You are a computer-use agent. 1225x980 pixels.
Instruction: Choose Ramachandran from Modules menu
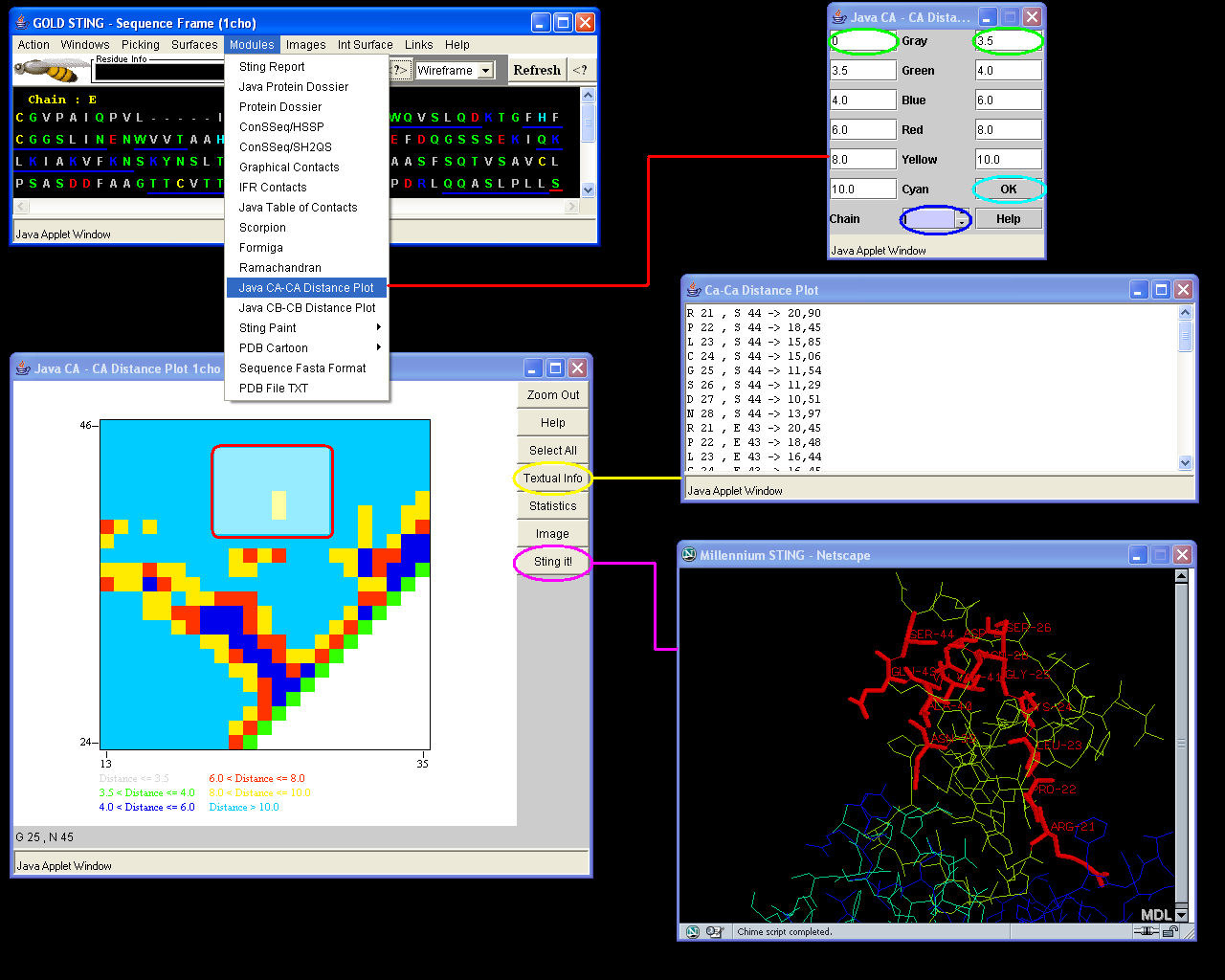point(306,267)
